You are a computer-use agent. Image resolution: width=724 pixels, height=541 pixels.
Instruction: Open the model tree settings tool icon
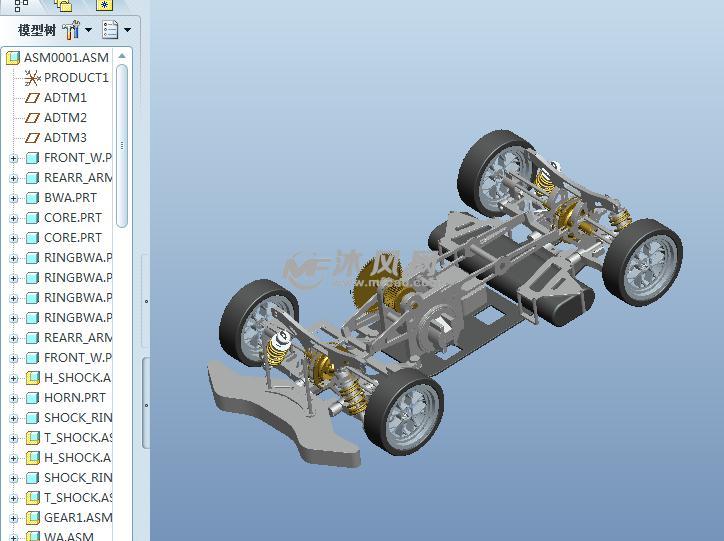[x=71, y=30]
